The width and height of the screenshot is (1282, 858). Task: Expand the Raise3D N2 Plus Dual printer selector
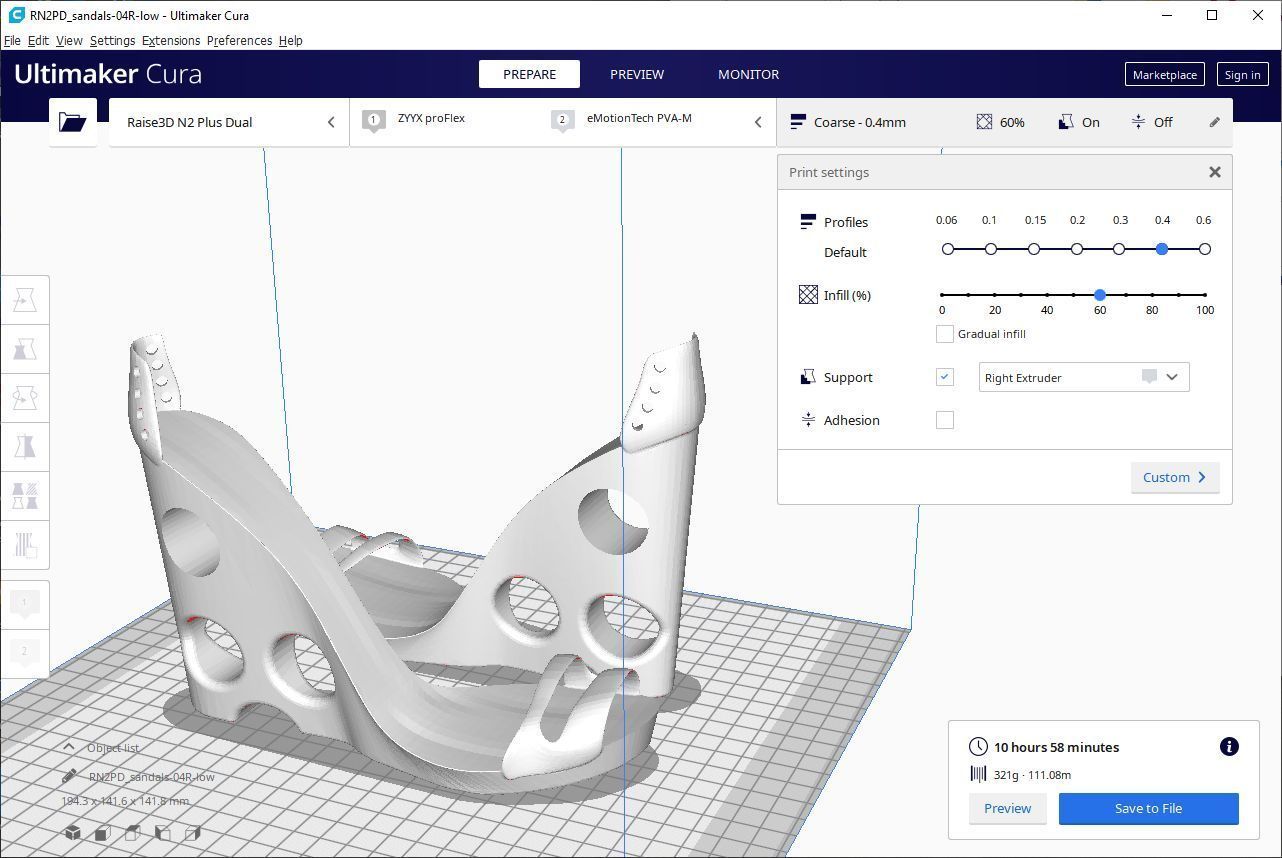[229, 122]
